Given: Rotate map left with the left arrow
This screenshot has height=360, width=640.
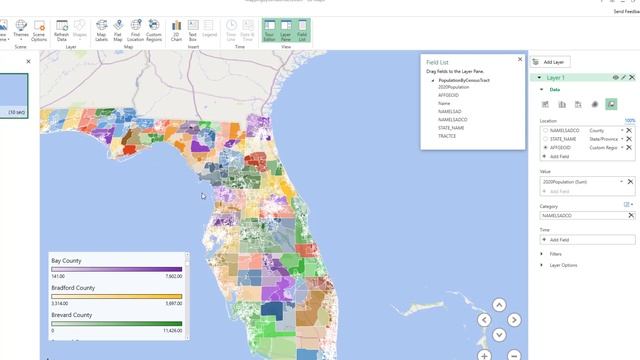Looking at the screenshot, I should point(484,320).
